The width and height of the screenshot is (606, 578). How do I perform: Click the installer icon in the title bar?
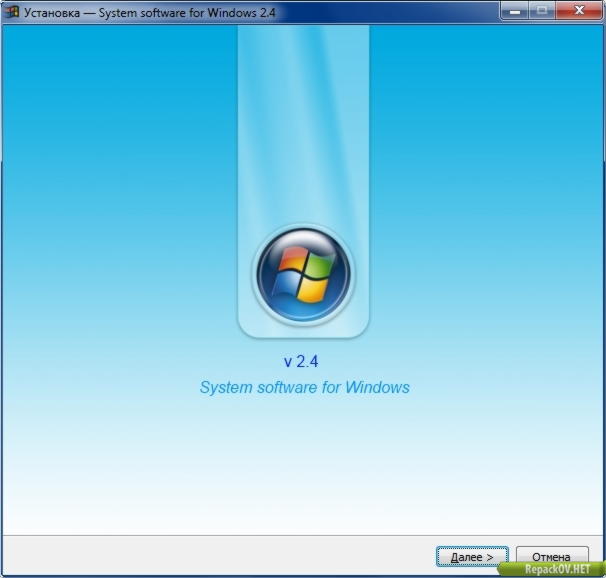(x=12, y=12)
